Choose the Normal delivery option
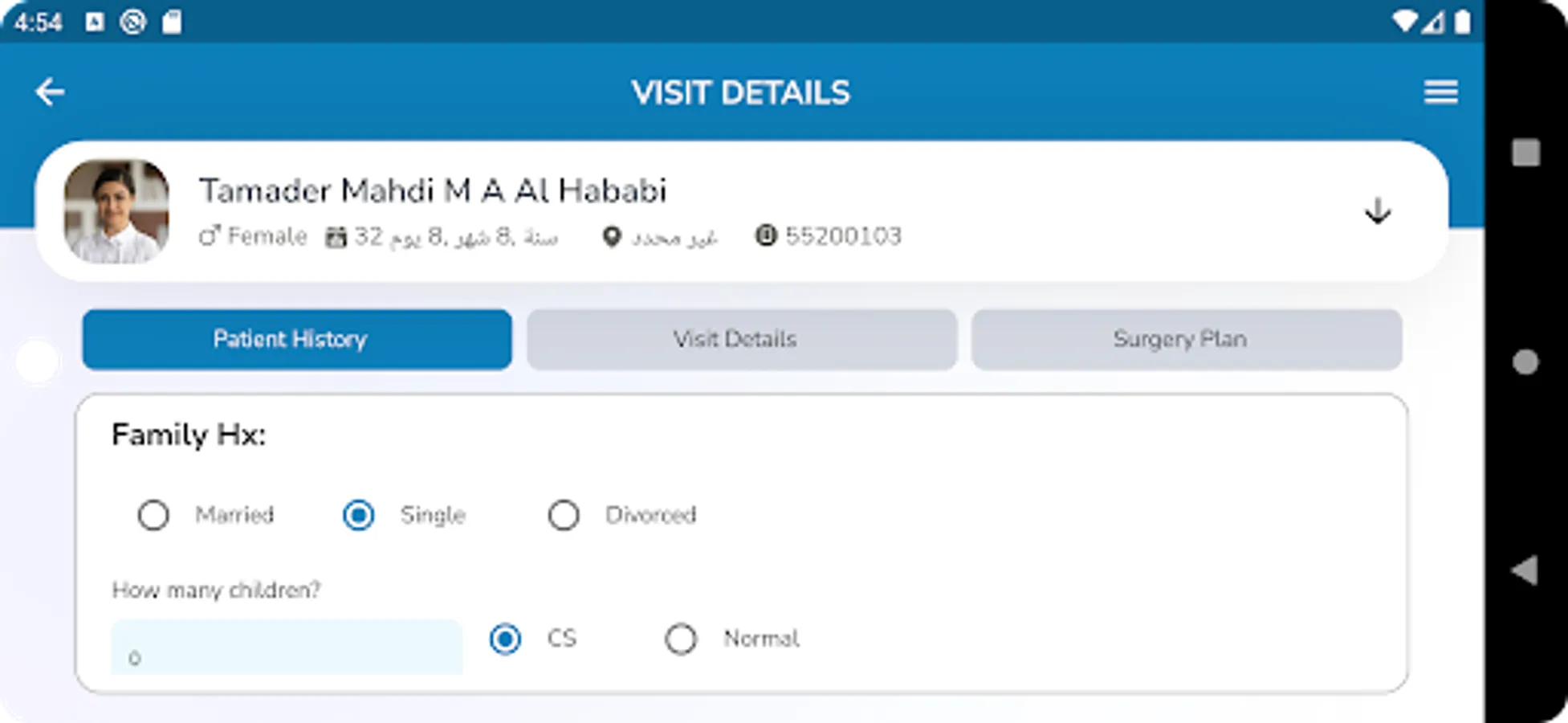The width and height of the screenshot is (1568, 723). (681, 639)
